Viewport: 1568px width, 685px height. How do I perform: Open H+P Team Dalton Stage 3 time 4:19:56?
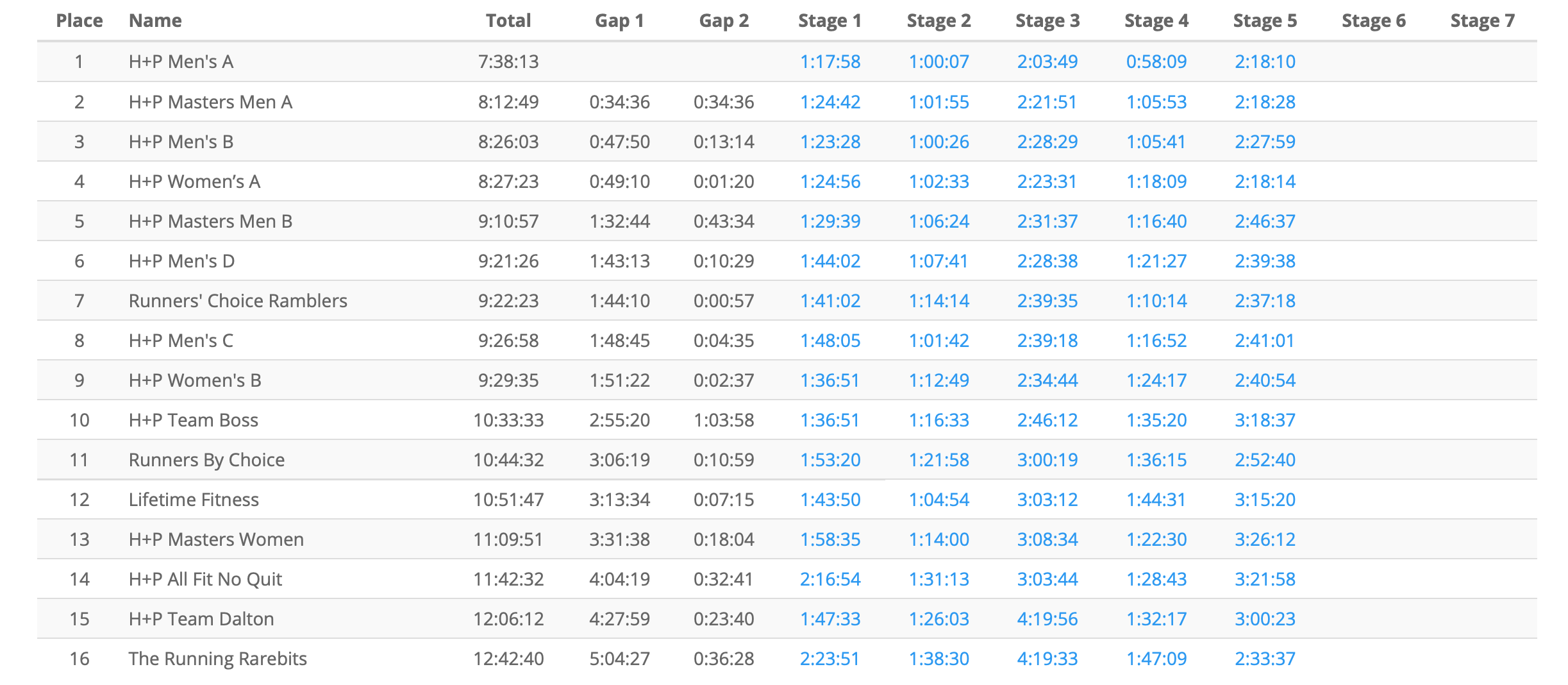click(1047, 619)
